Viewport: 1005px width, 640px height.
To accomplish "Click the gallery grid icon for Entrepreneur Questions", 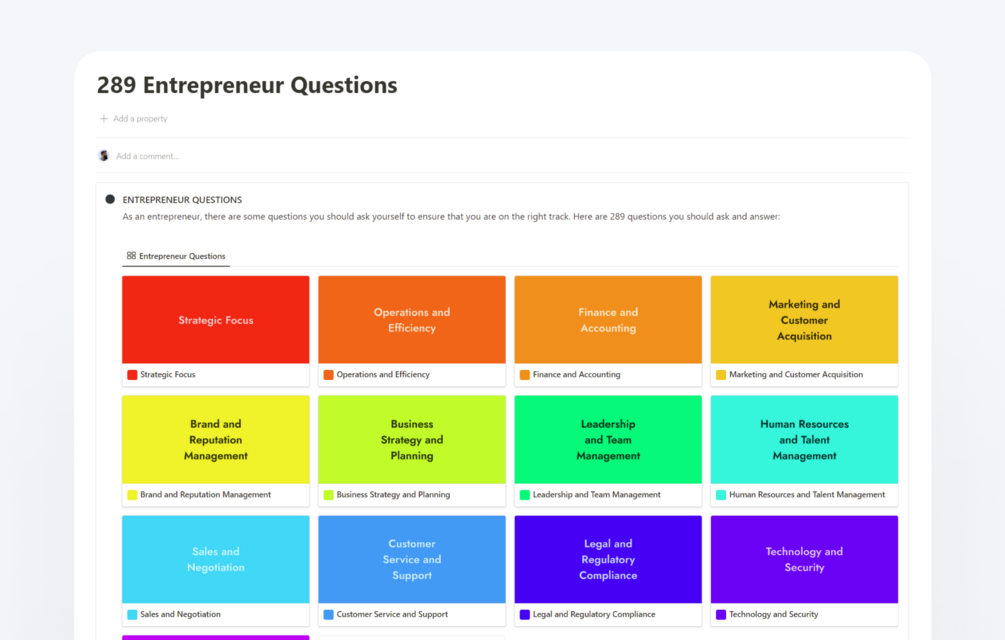I will click(131, 256).
